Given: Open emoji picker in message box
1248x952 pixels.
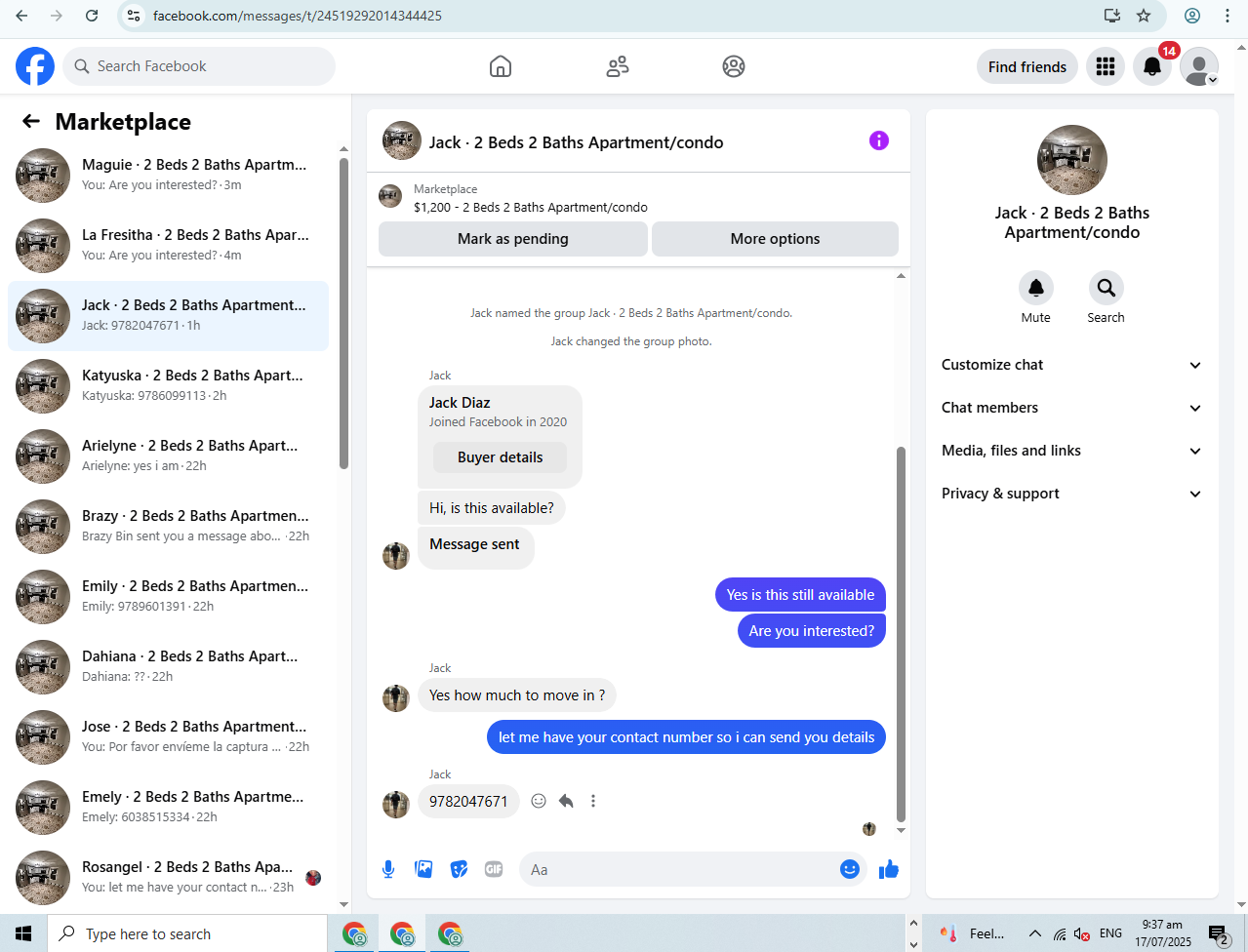Looking at the screenshot, I should click(x=850, y=869).
